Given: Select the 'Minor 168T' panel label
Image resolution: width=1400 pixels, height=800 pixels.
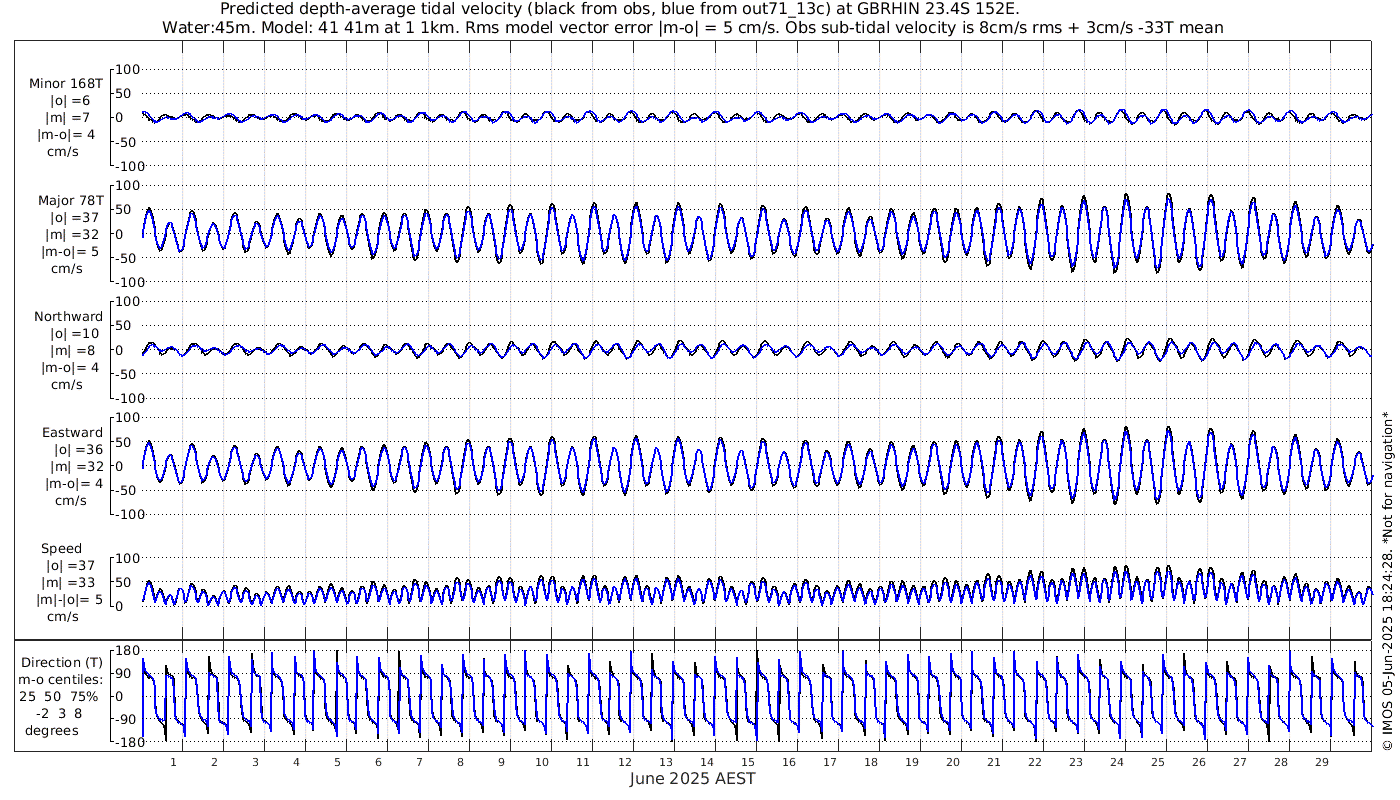Looking at the screenshot, I should pyautogui.click(x=66, y=83).
